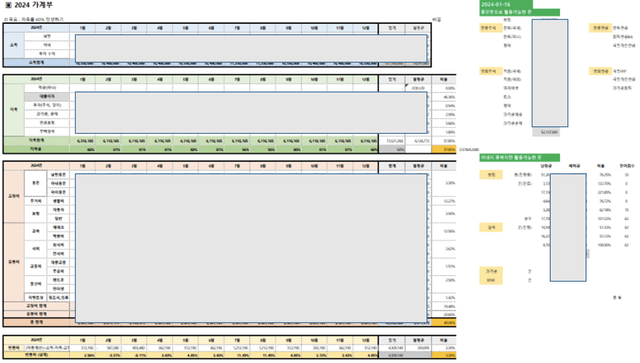This screenshot has height=363, width=640.
Task: Click the 1월 header in the blue income table
Action: click(x=82, y=28)
